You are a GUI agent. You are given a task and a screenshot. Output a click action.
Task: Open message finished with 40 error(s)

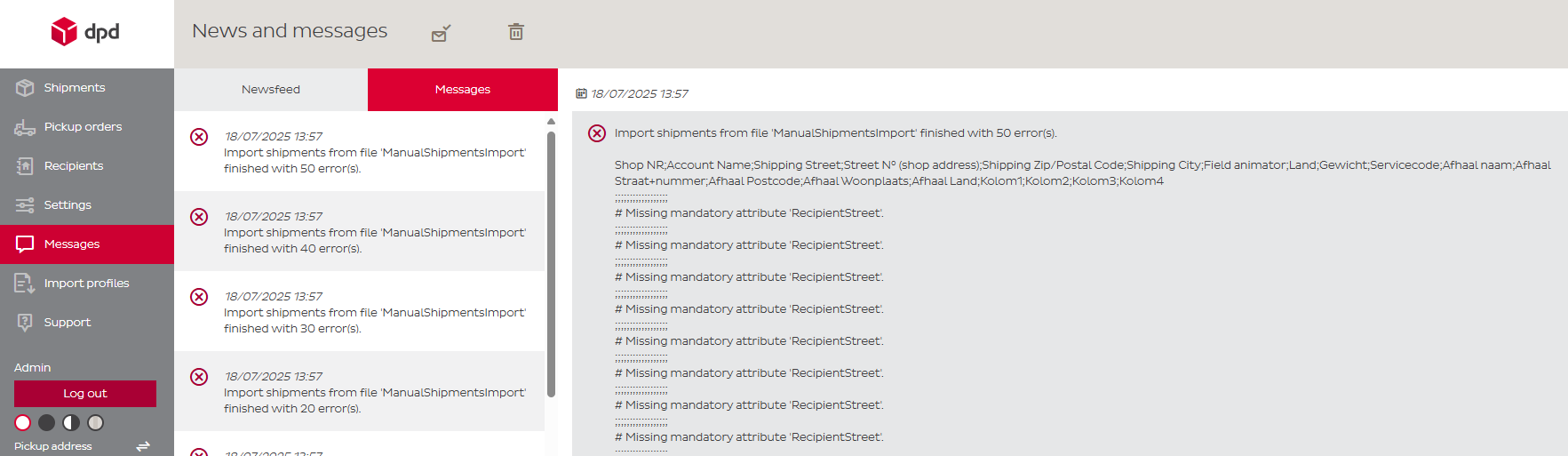tap(359, 231)
